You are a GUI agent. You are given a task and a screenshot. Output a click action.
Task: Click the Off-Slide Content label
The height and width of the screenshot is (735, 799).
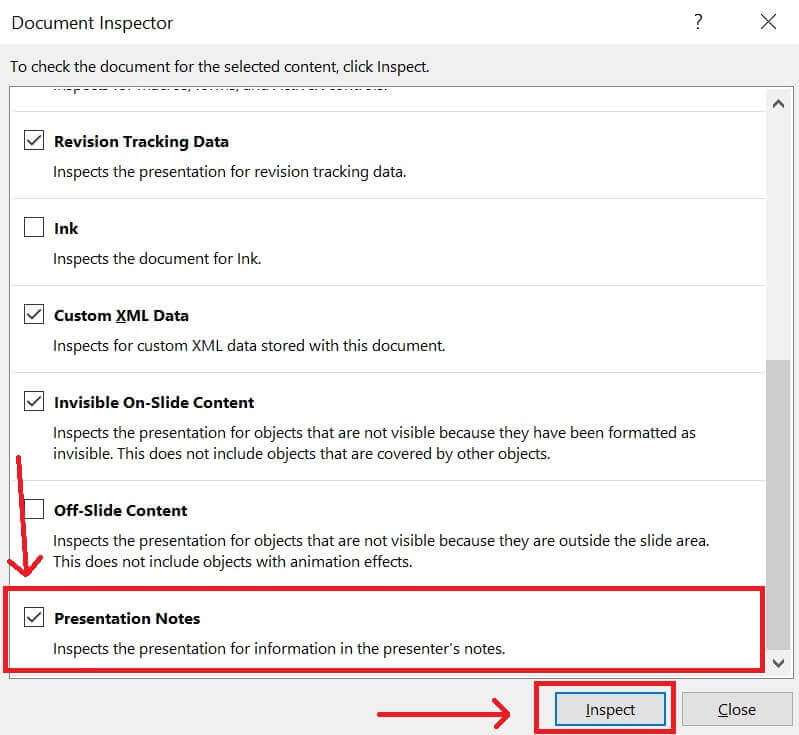coord(121,510)
